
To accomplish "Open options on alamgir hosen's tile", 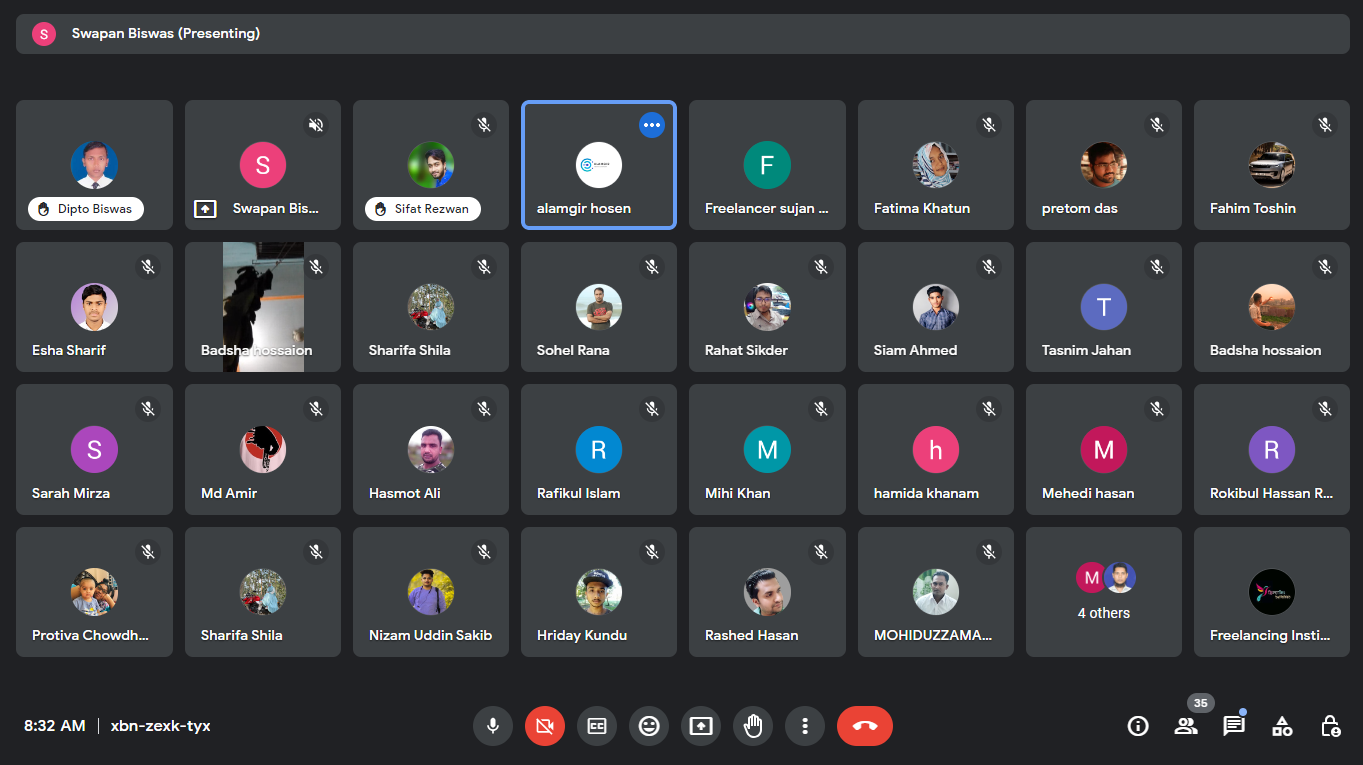I will (x=652, y=125).
